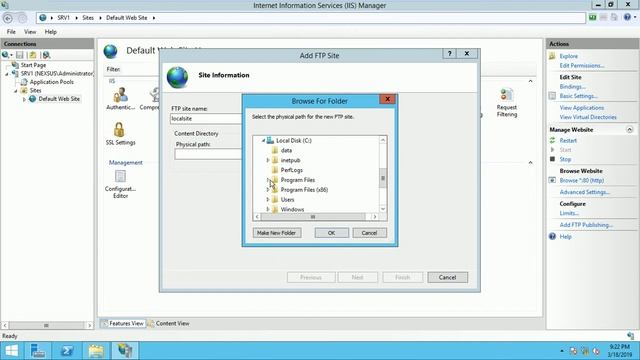Select the Program Files folder
Viewport: 640px width, 360px height.
(x=298, y=180)
